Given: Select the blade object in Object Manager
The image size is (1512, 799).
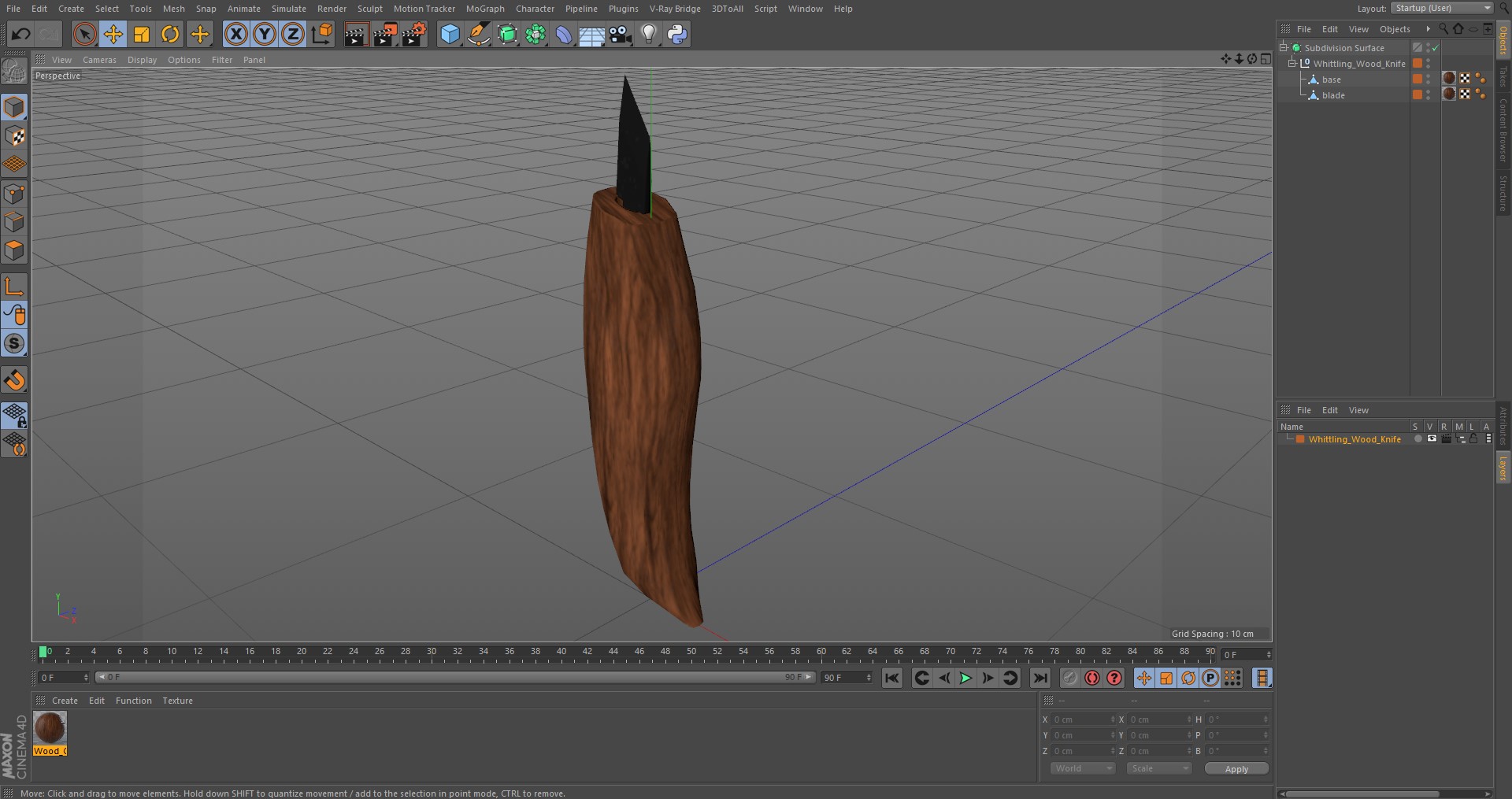Looking at the screenshot, I should [1333, 95].
